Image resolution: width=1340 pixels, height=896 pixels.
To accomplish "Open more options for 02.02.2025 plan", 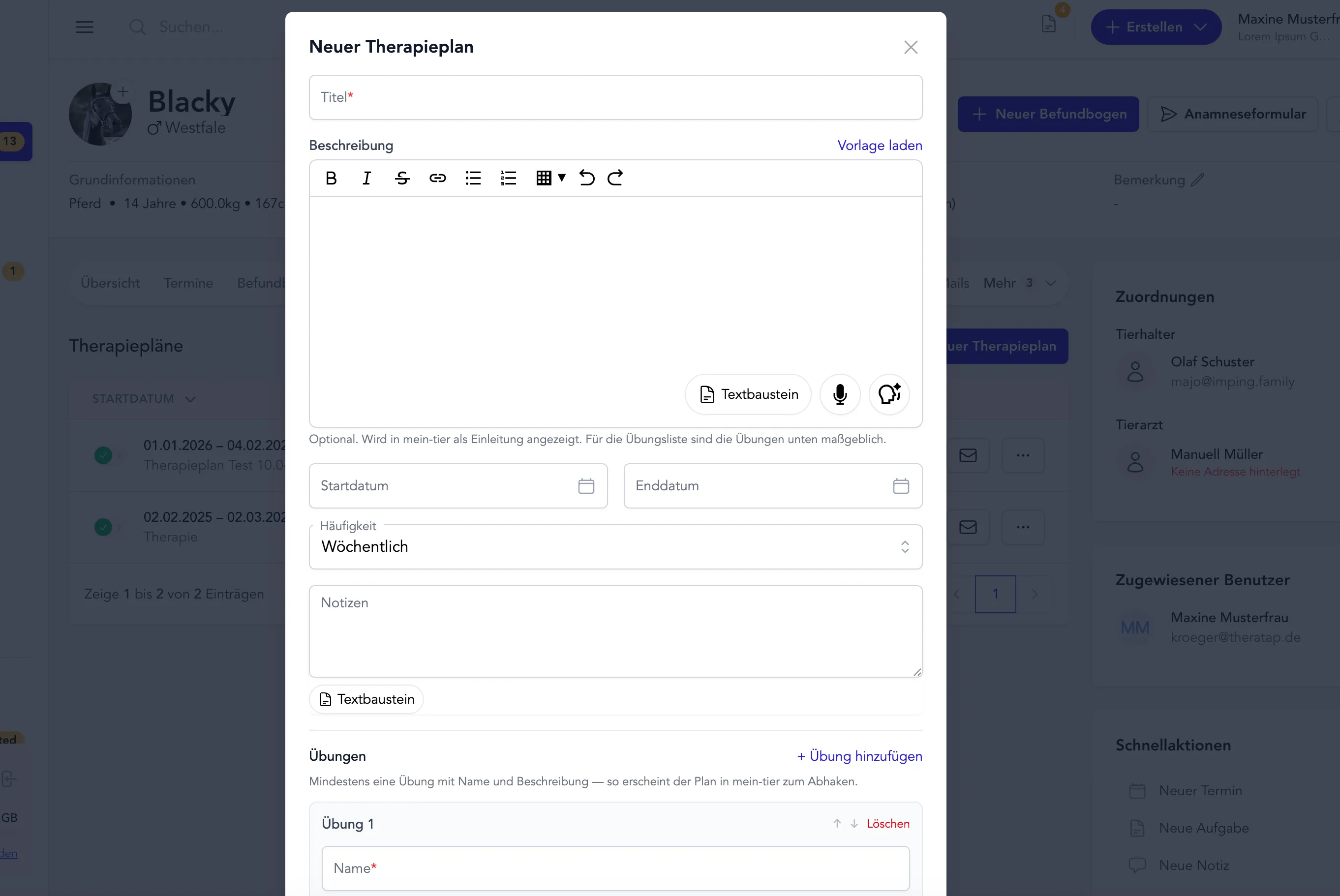I will pyautogui.click(x=1023, y=527).
